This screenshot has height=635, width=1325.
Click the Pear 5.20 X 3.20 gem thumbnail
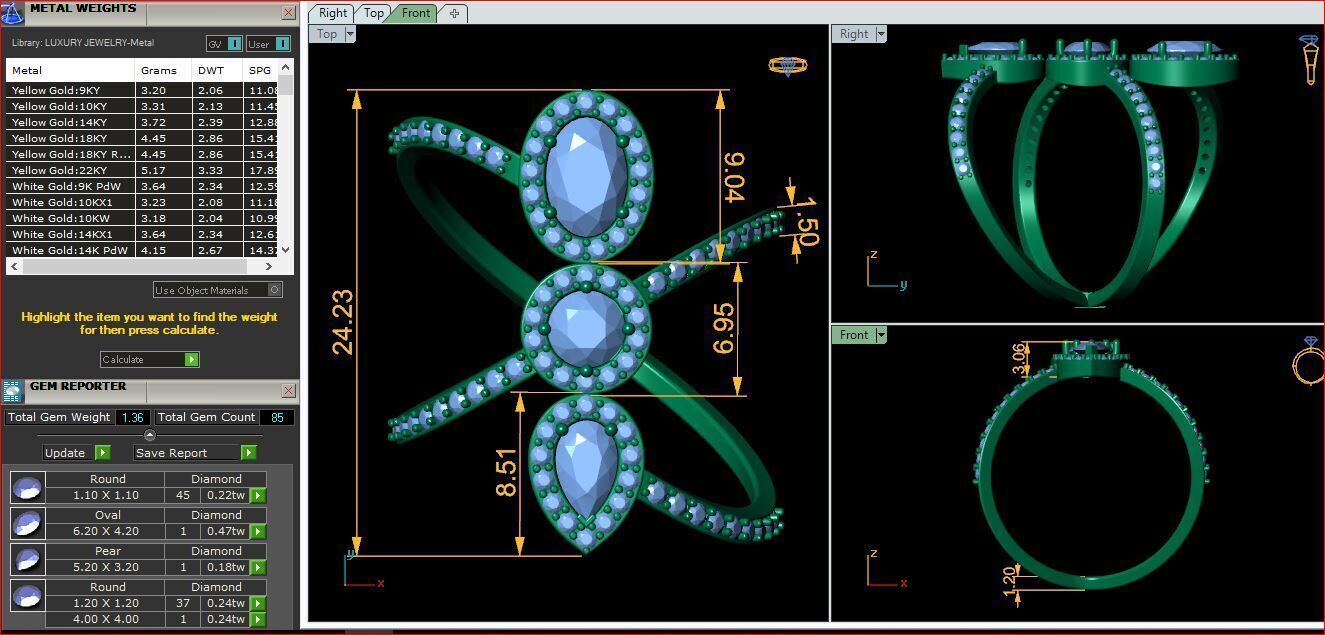(x=27, y=560)
